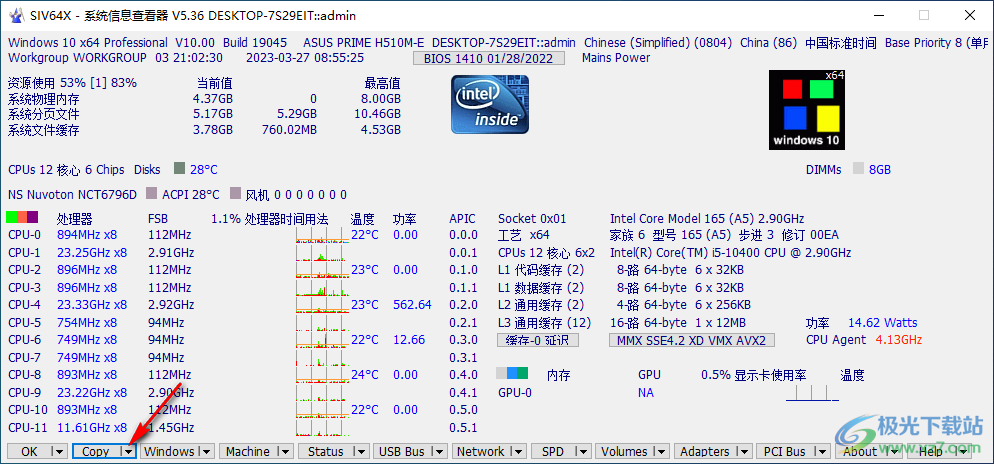Click the 系统分页文件 row label
The width and height of the screenshot is (994, 464).
click(44, 115)
